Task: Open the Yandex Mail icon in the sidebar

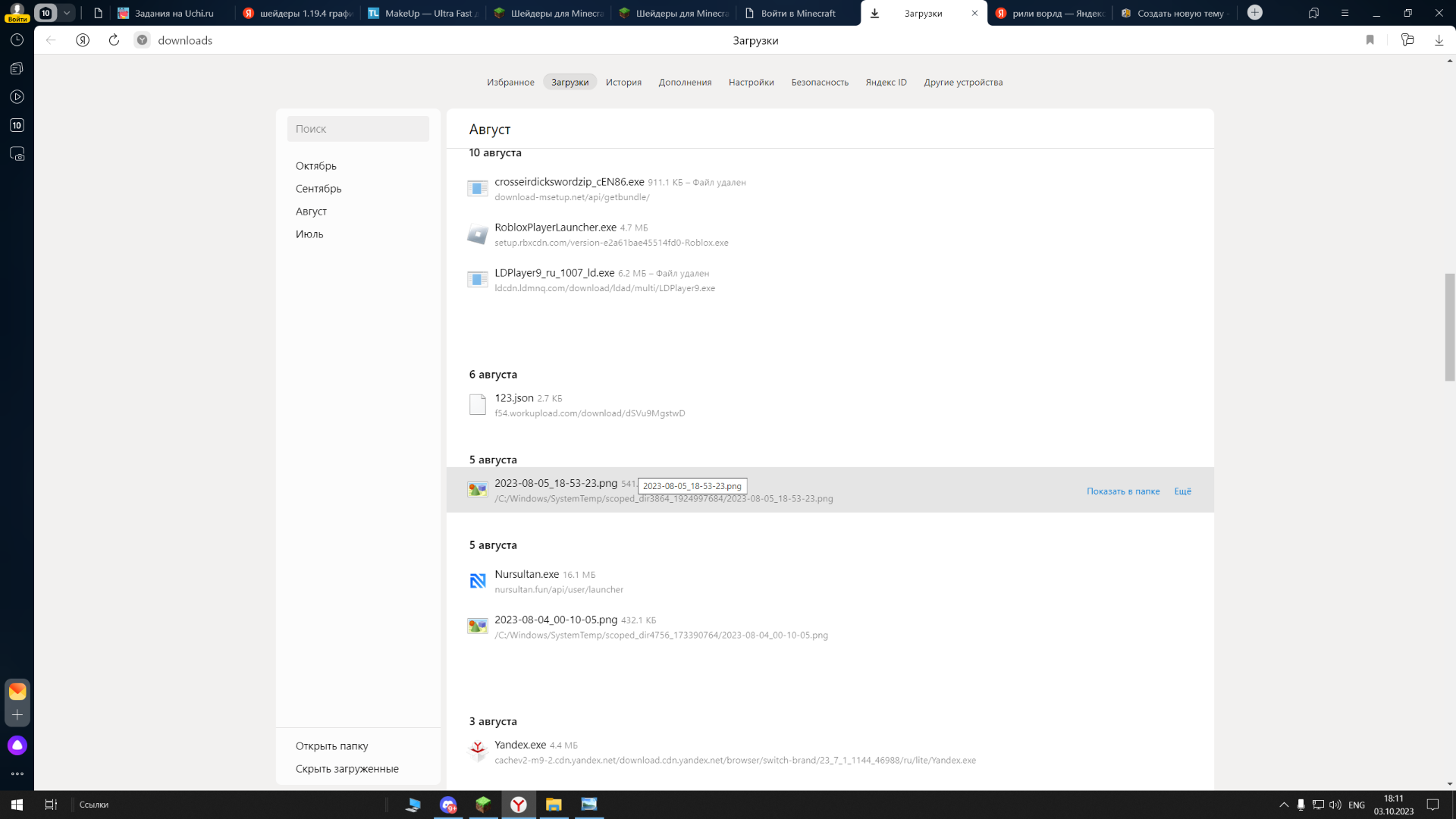Action: [x=17, y=692]
